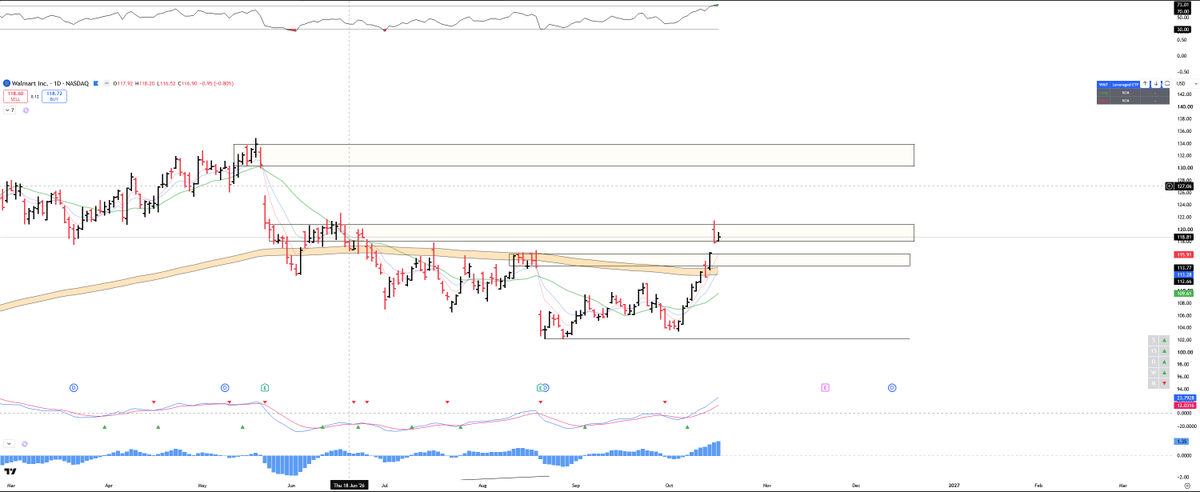Click the first blue D dividend marker in April

(73, 386)
